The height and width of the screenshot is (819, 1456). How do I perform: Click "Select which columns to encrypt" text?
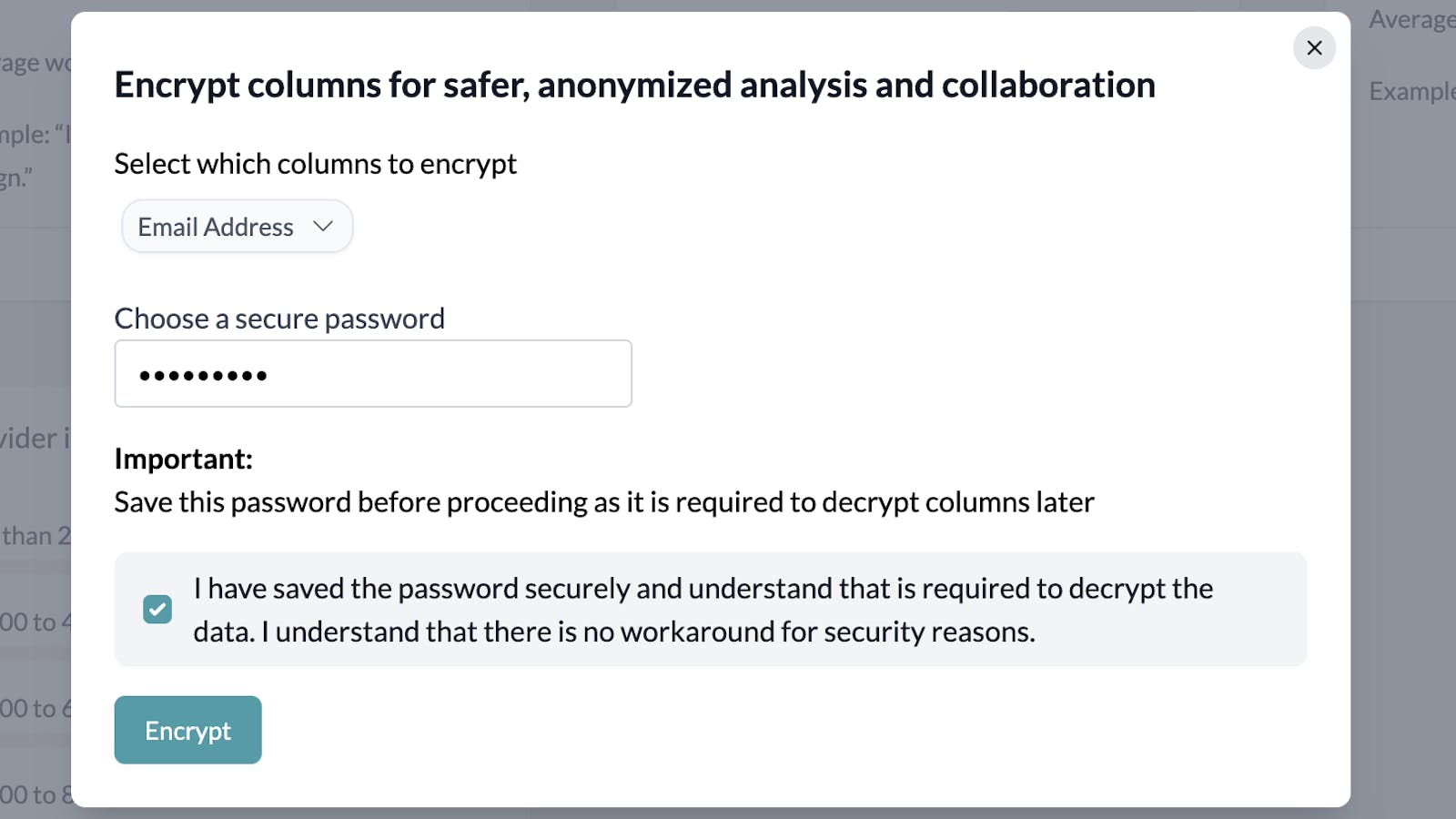tap(315, 164)
